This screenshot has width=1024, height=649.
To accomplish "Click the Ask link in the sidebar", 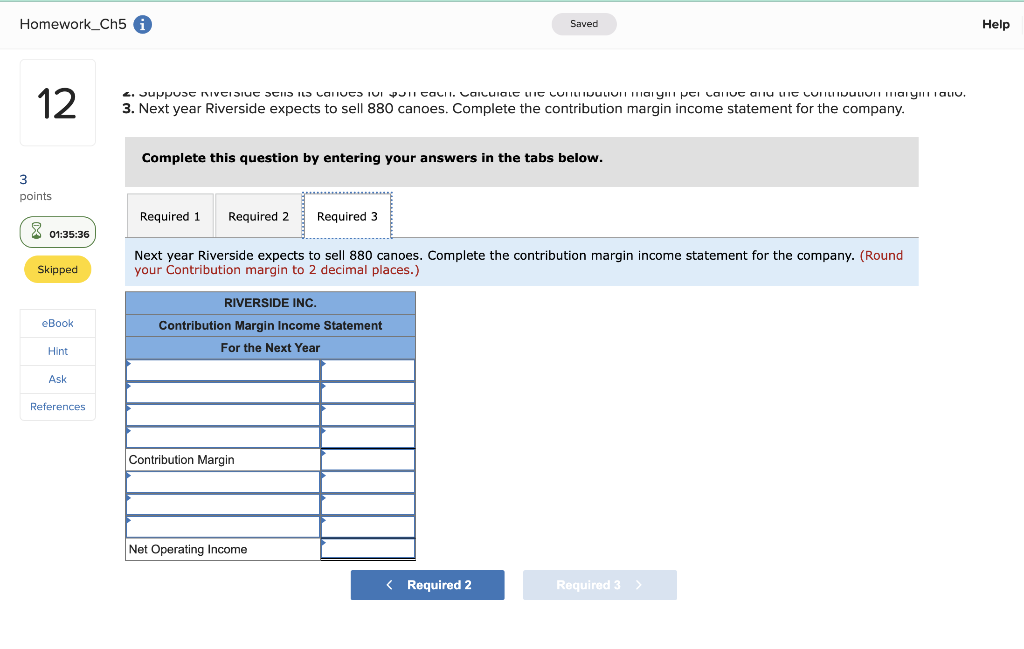I will pyautogui.click(x=57, y=379).
